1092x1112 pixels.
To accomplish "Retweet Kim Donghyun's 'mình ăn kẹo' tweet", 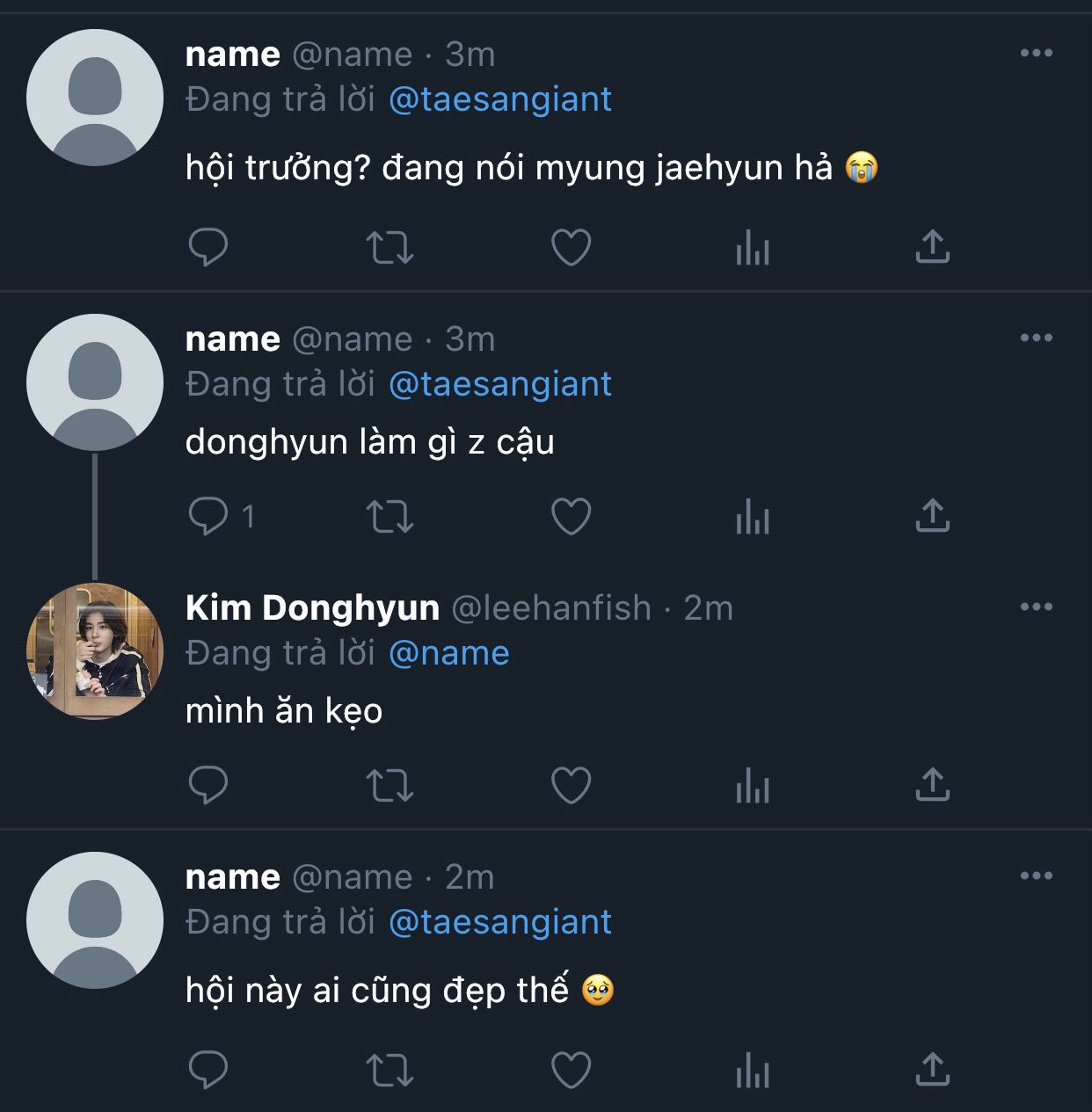I will point(389,785).
